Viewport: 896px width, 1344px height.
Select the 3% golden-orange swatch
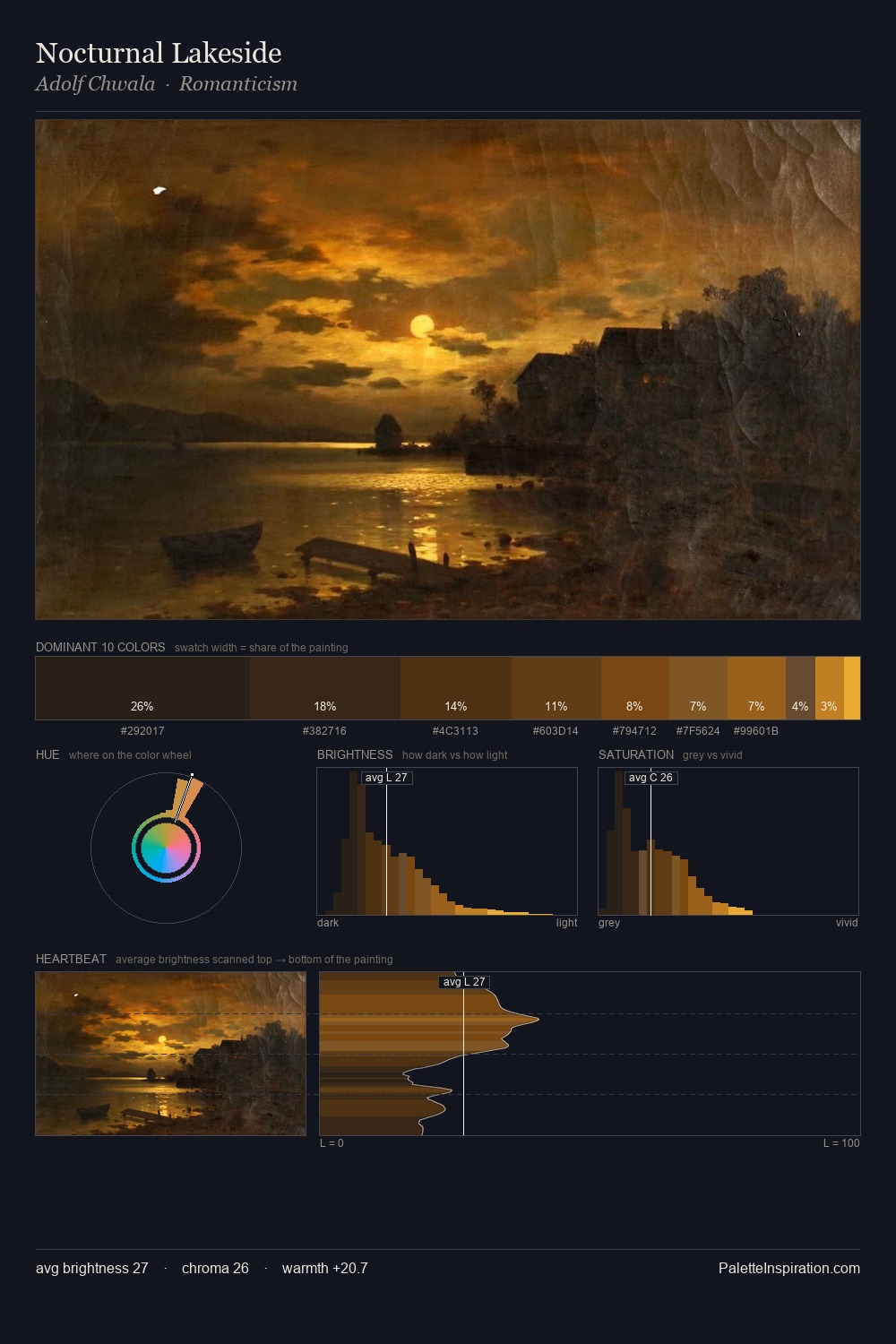tap(830, 688)
